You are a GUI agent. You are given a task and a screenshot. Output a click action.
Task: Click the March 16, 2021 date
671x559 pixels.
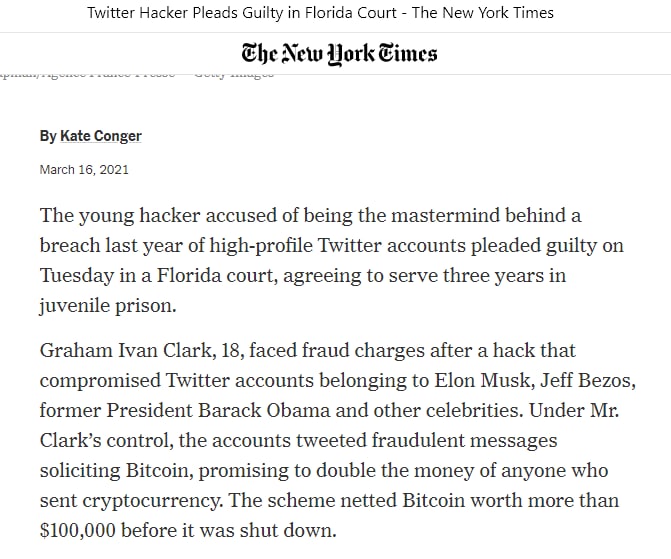(x=84, y=170)
